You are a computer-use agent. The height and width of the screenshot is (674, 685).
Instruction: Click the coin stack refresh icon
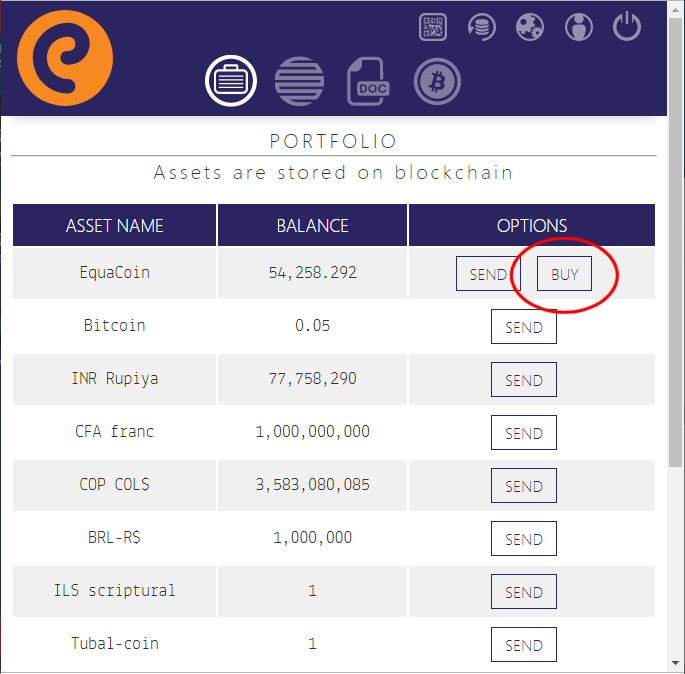click(x=482, y=27)
